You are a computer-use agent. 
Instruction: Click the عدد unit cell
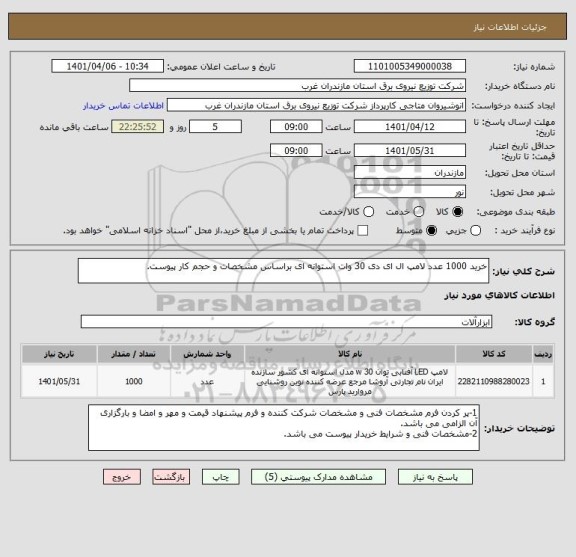tap(207, 381)
